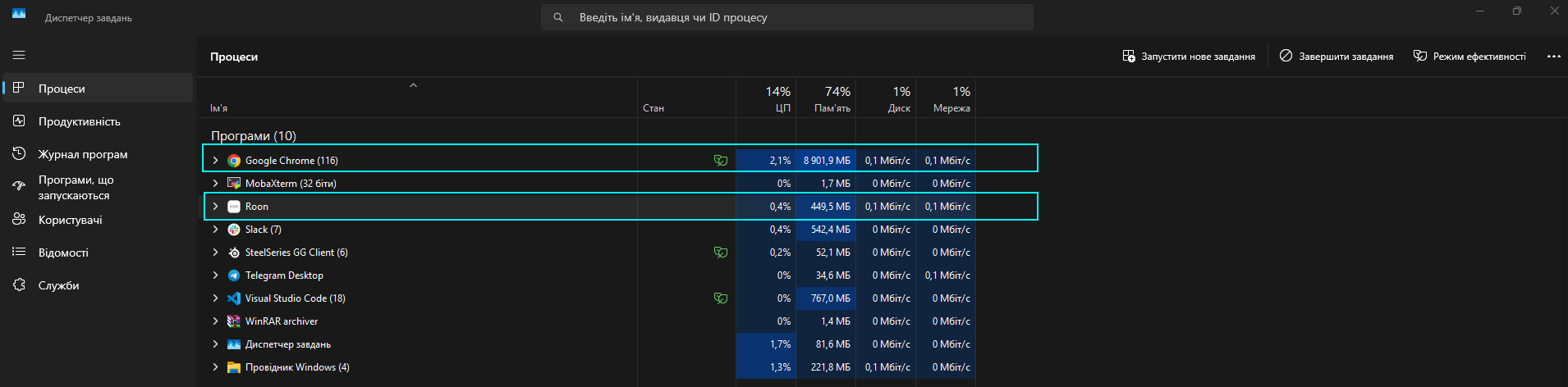Click efficiency leaf icon on SteelSeries row

click(721, 253)
